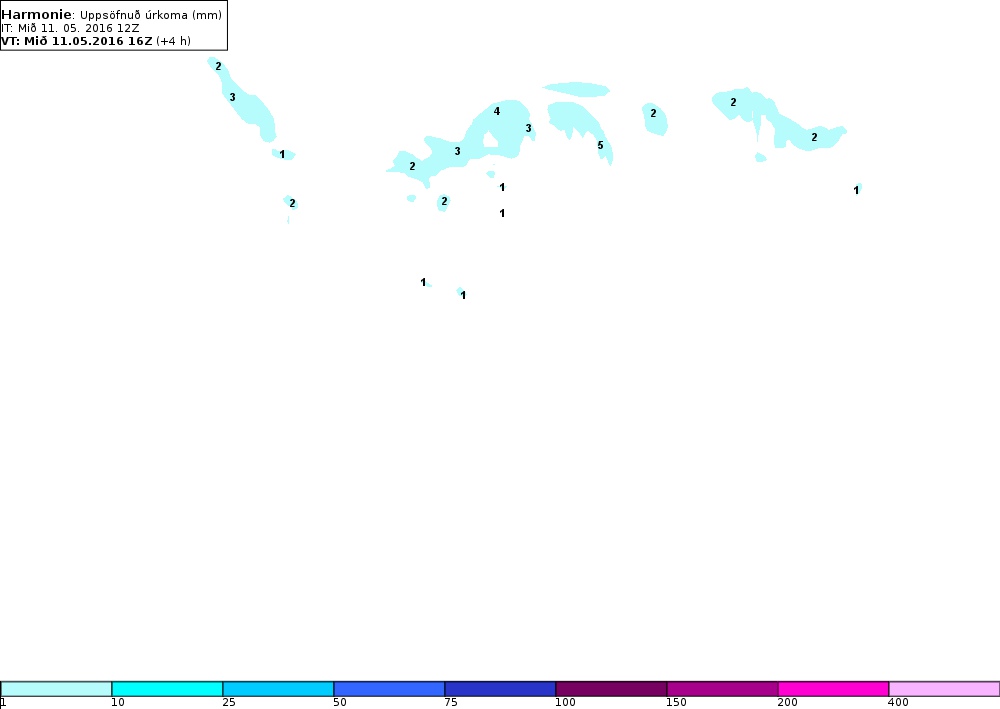Click the legend scale label "200"
The width and height of the screenshot is (1000, 709).
(787, 703)
